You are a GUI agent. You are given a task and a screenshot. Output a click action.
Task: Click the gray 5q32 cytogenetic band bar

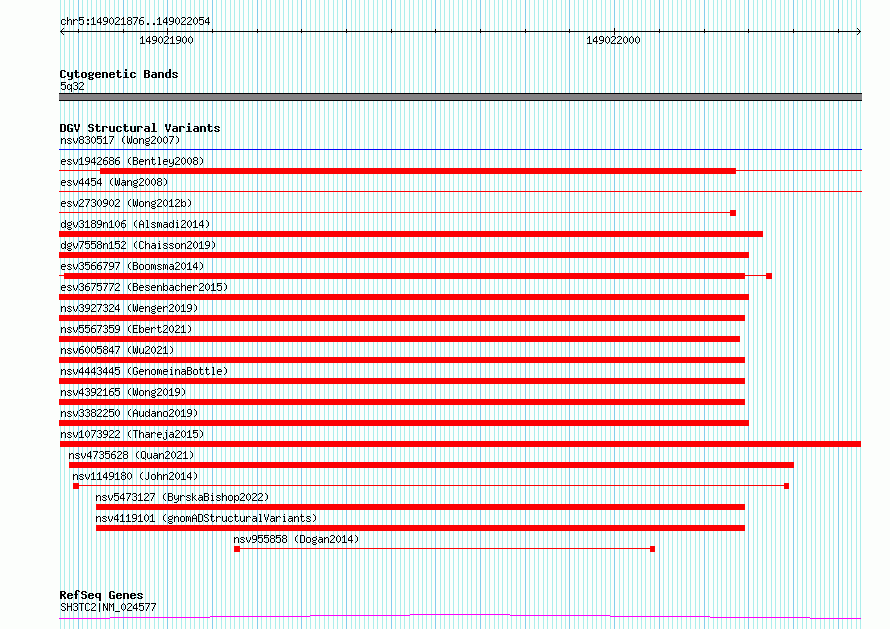(x=460, y=97)
